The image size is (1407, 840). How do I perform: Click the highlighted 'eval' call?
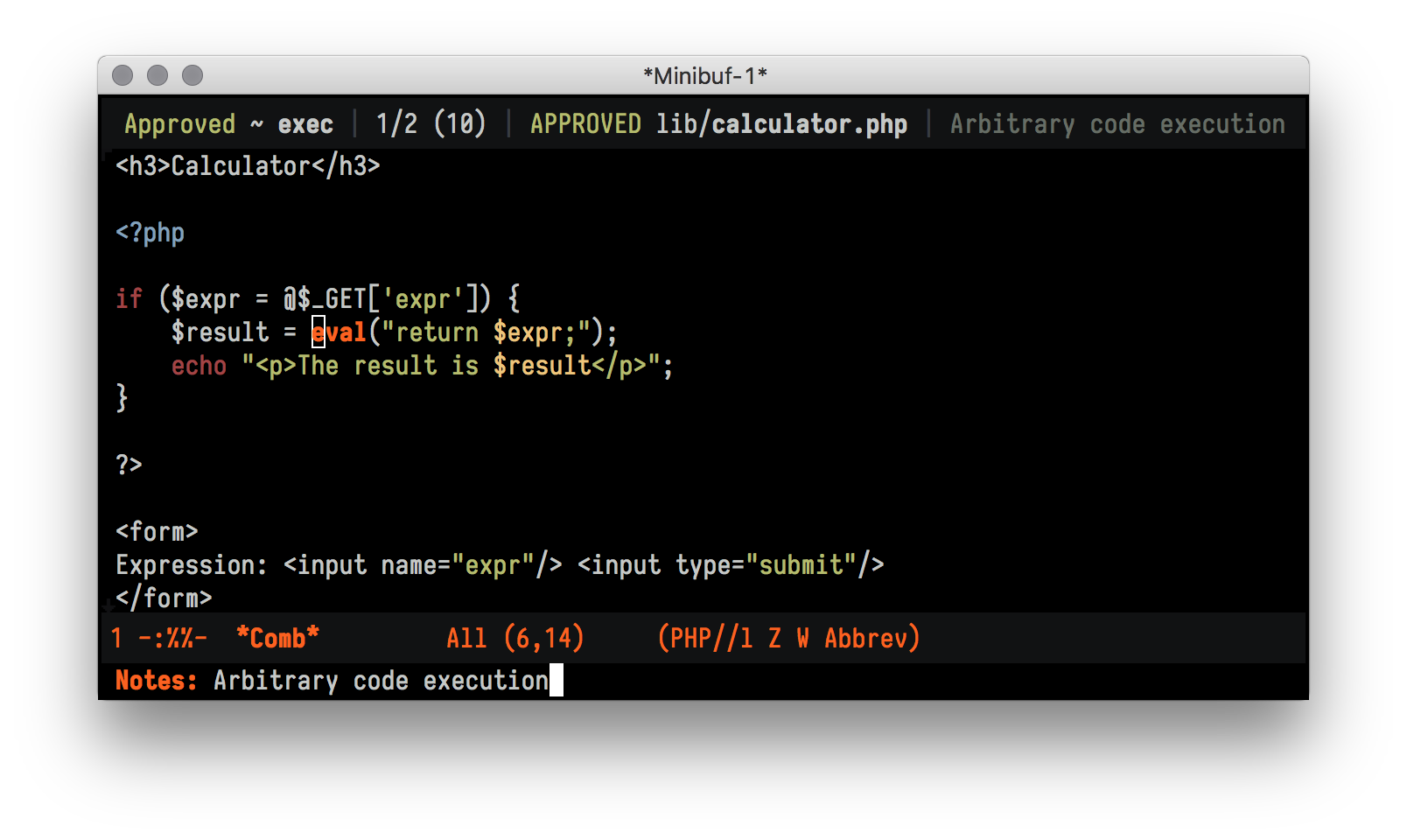339,332
